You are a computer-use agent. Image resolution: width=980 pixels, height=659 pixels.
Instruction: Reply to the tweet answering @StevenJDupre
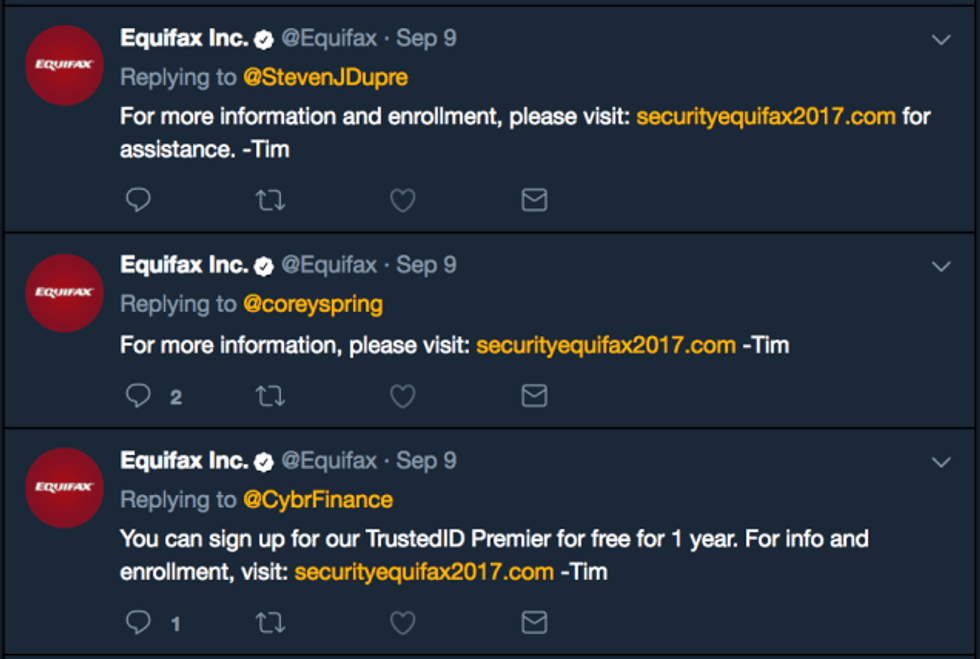(x=138, y=200)
